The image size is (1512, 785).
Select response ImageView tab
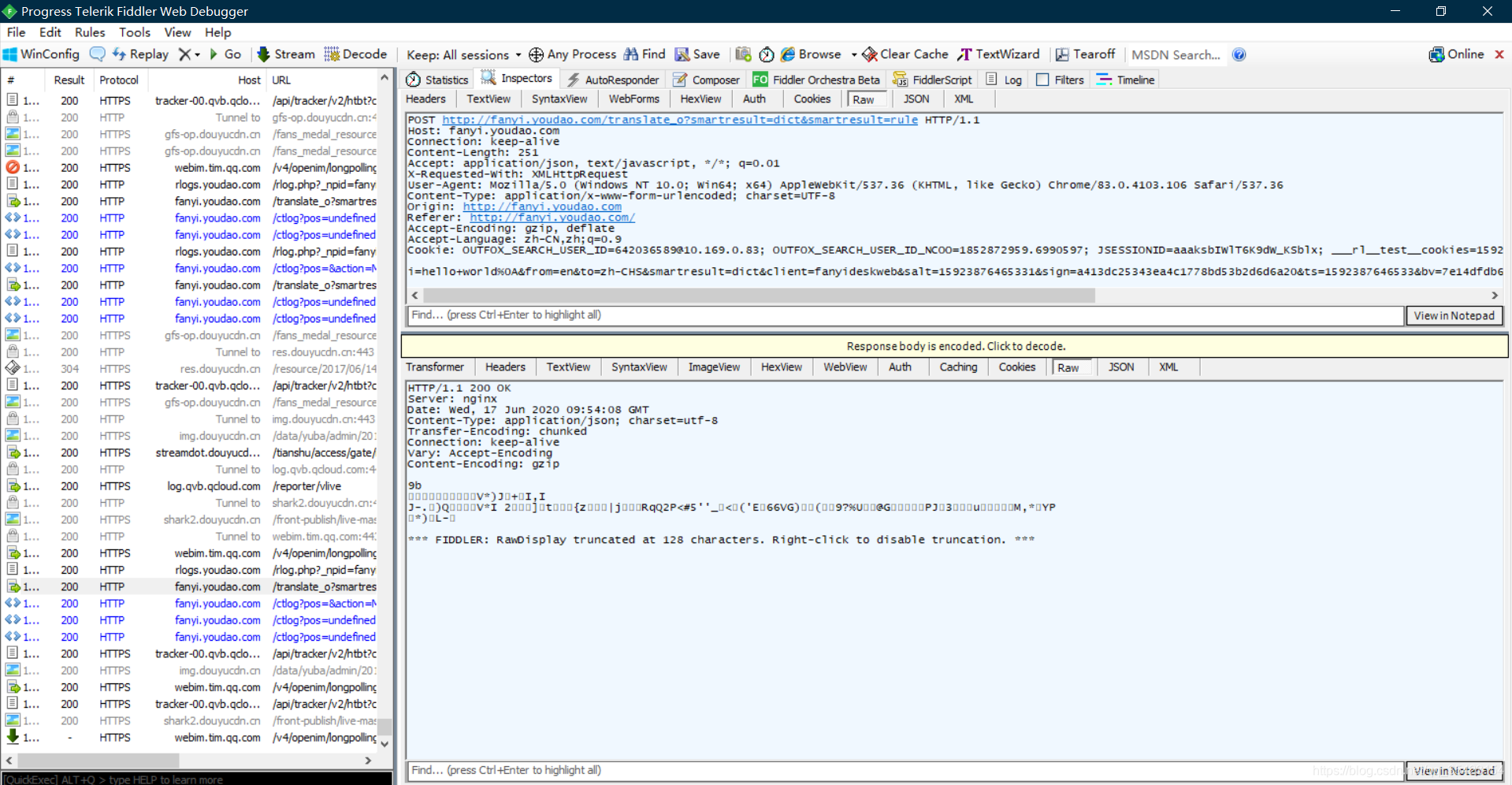pos(714,366)
